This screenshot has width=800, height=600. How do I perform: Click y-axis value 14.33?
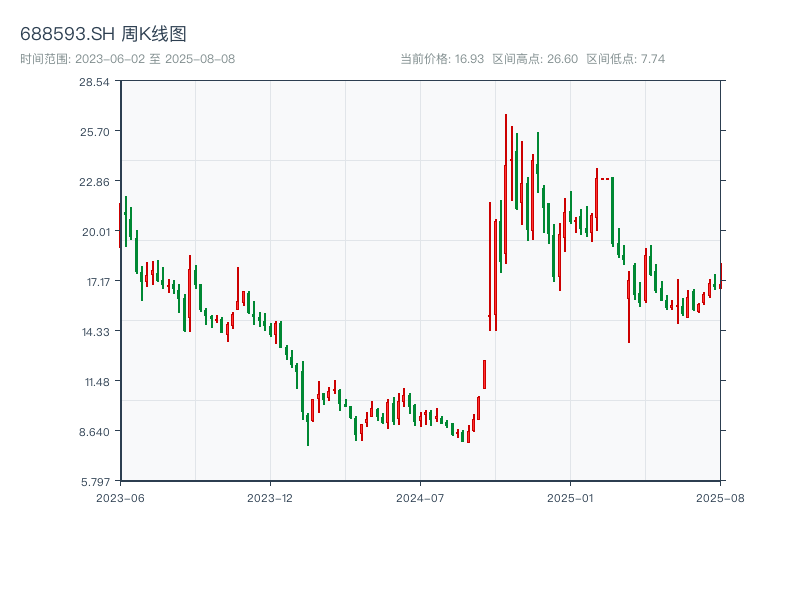click(96, 332)
